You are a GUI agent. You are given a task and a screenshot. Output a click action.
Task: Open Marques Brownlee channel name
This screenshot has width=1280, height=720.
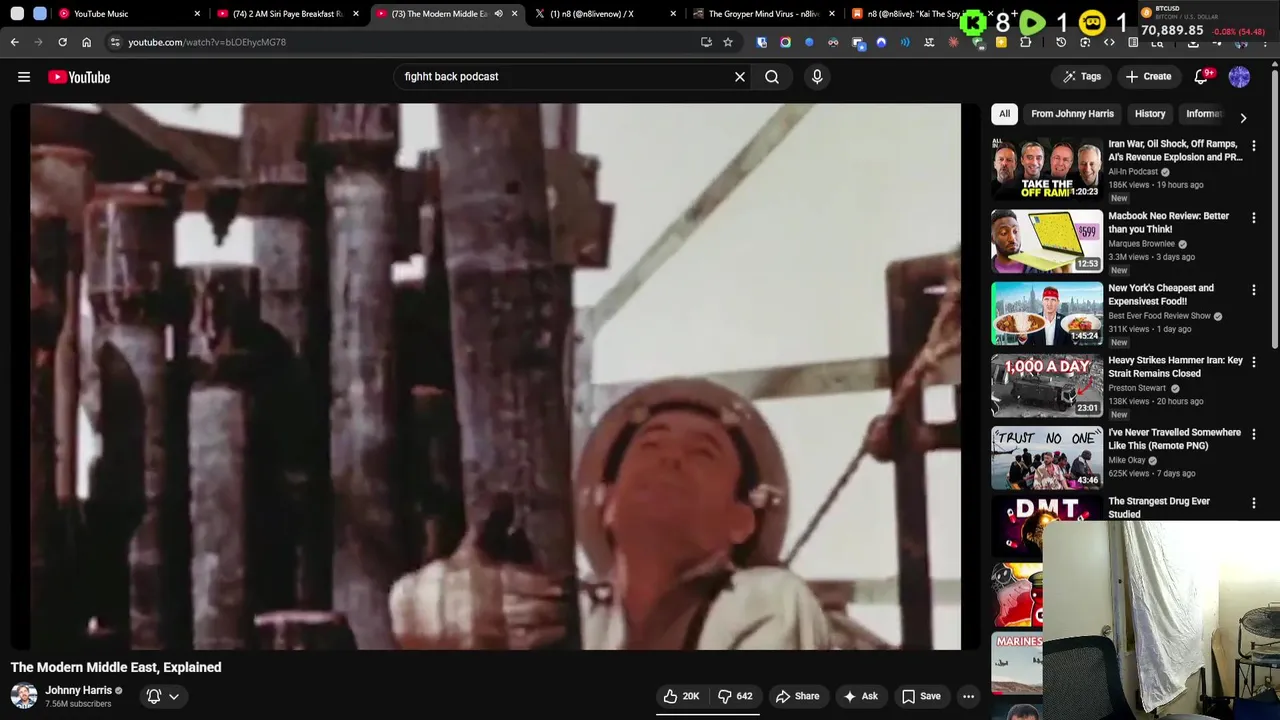click(x=1141, y=244)
